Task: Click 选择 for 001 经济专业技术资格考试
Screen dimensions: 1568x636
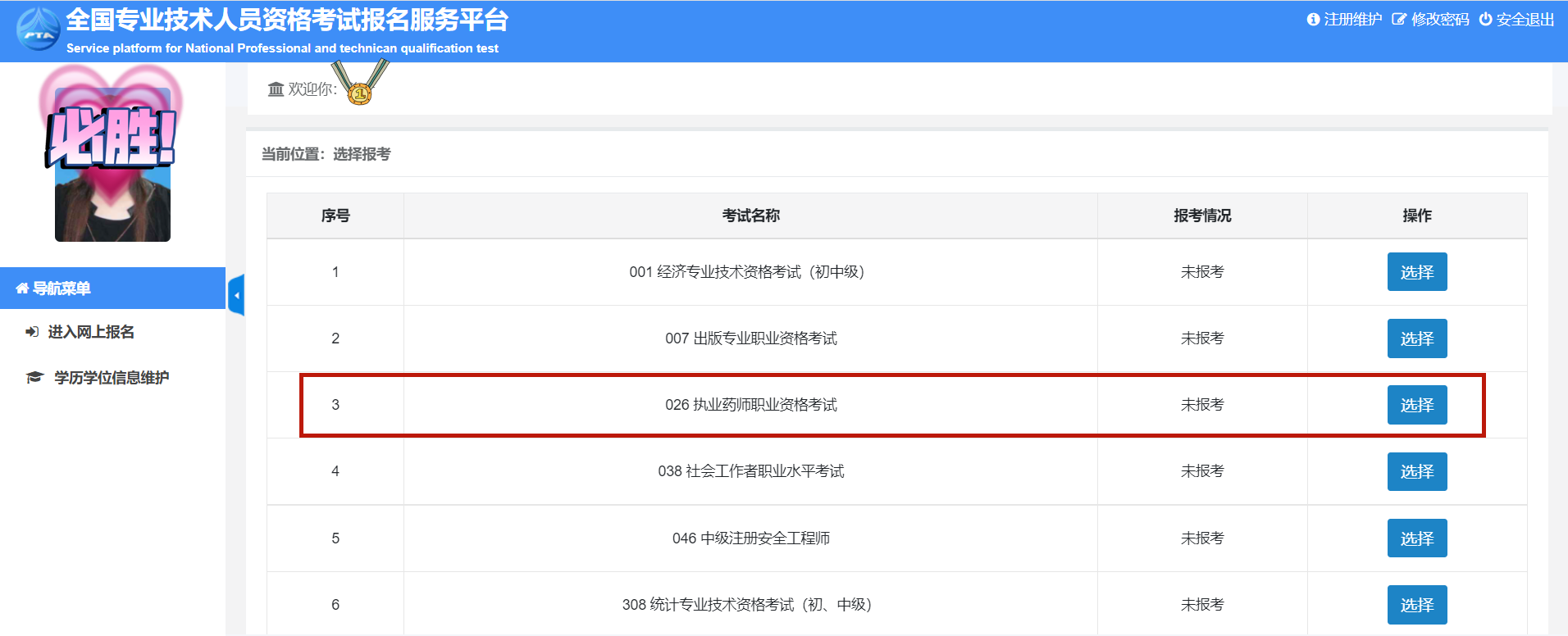Action: [x=1417, y=272]
